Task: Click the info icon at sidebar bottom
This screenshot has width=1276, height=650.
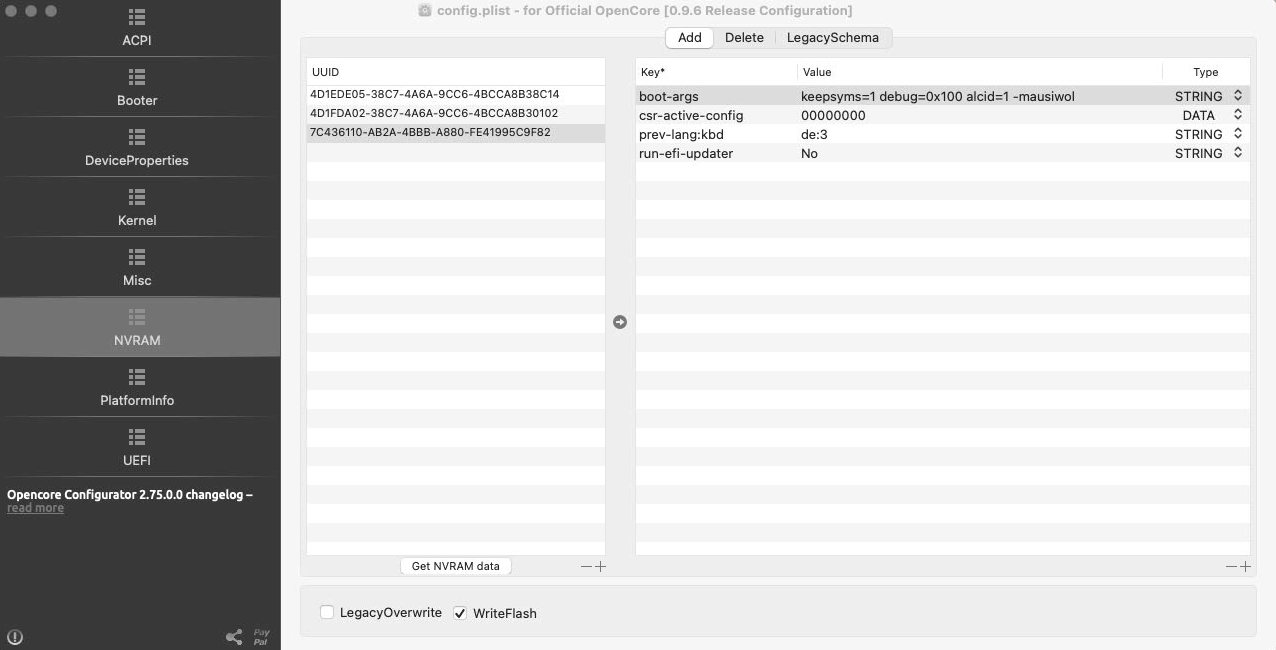Action: pos(15,637)
